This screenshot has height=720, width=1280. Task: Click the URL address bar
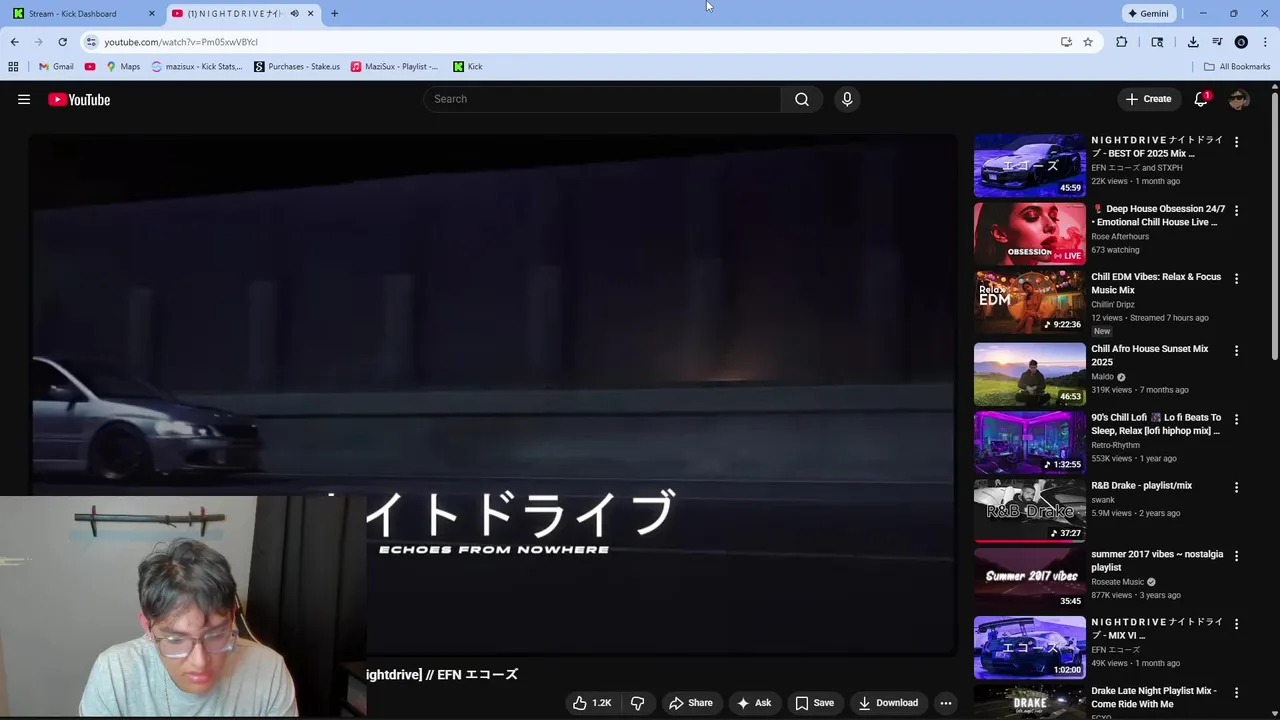pyautogui.click(x=570, y=42)
